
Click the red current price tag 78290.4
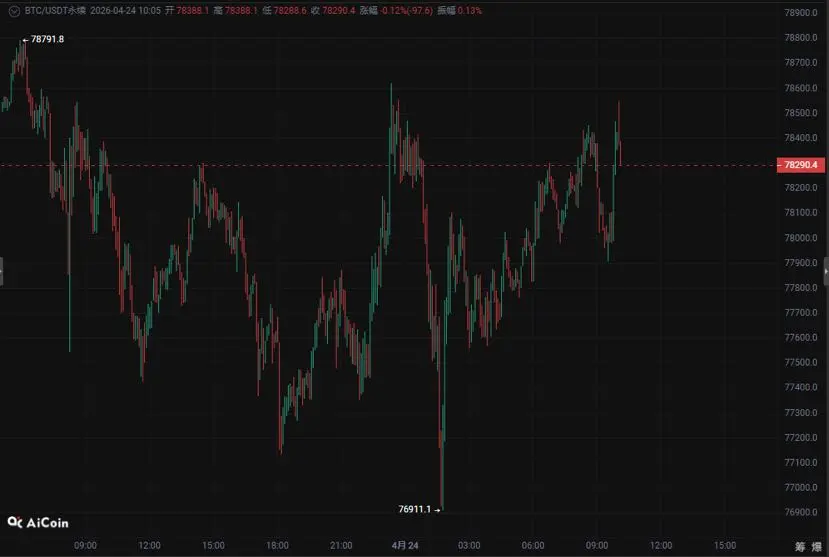800,165
